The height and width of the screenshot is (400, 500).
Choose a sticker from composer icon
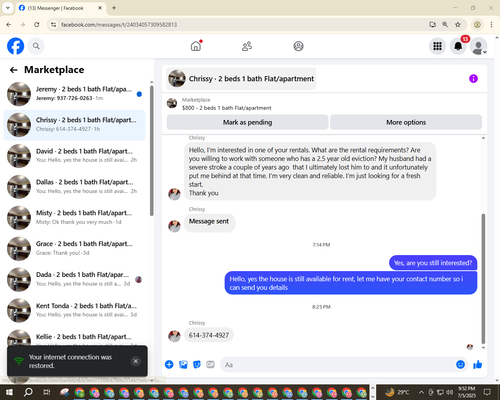click(x=197, y=365)
